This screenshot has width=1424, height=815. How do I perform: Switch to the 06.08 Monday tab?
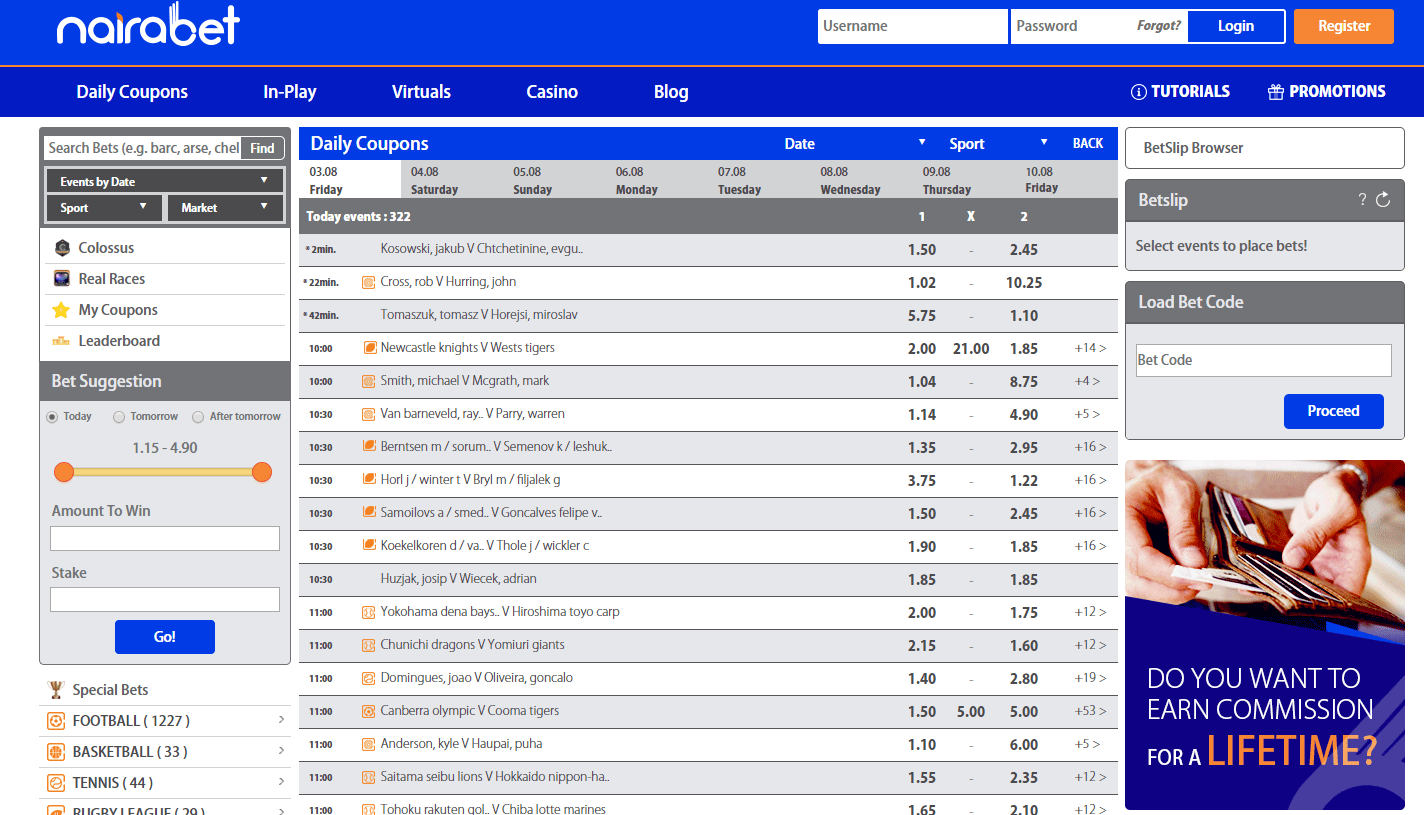(657, 180)
